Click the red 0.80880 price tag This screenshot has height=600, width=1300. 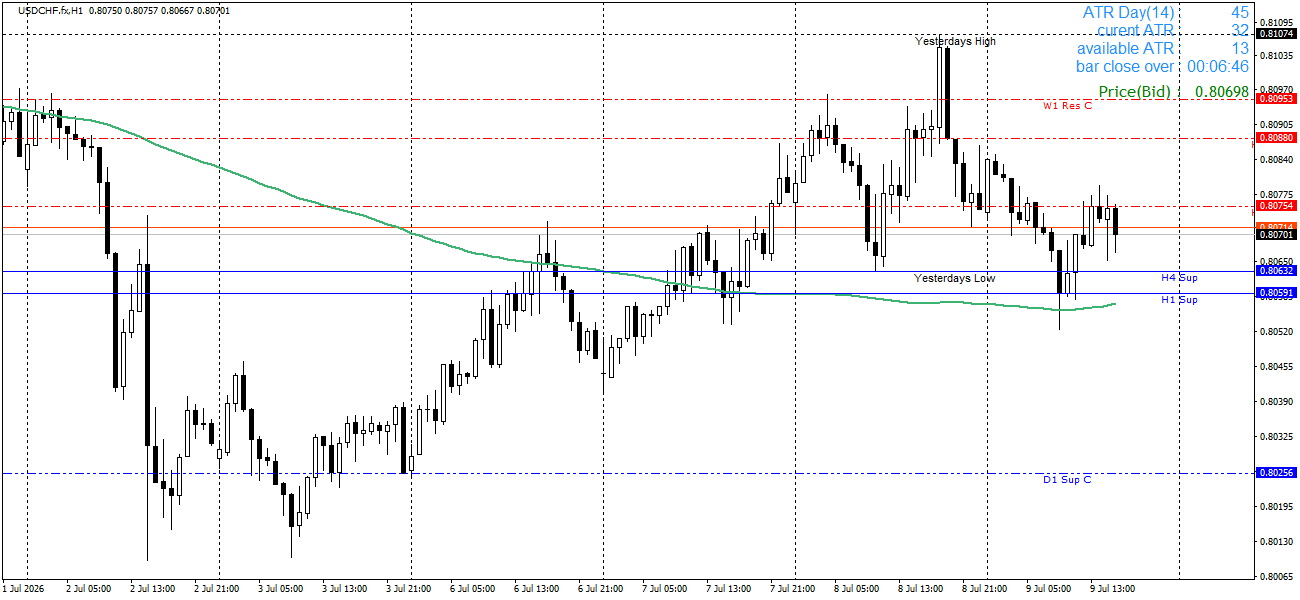(1276, 138)
